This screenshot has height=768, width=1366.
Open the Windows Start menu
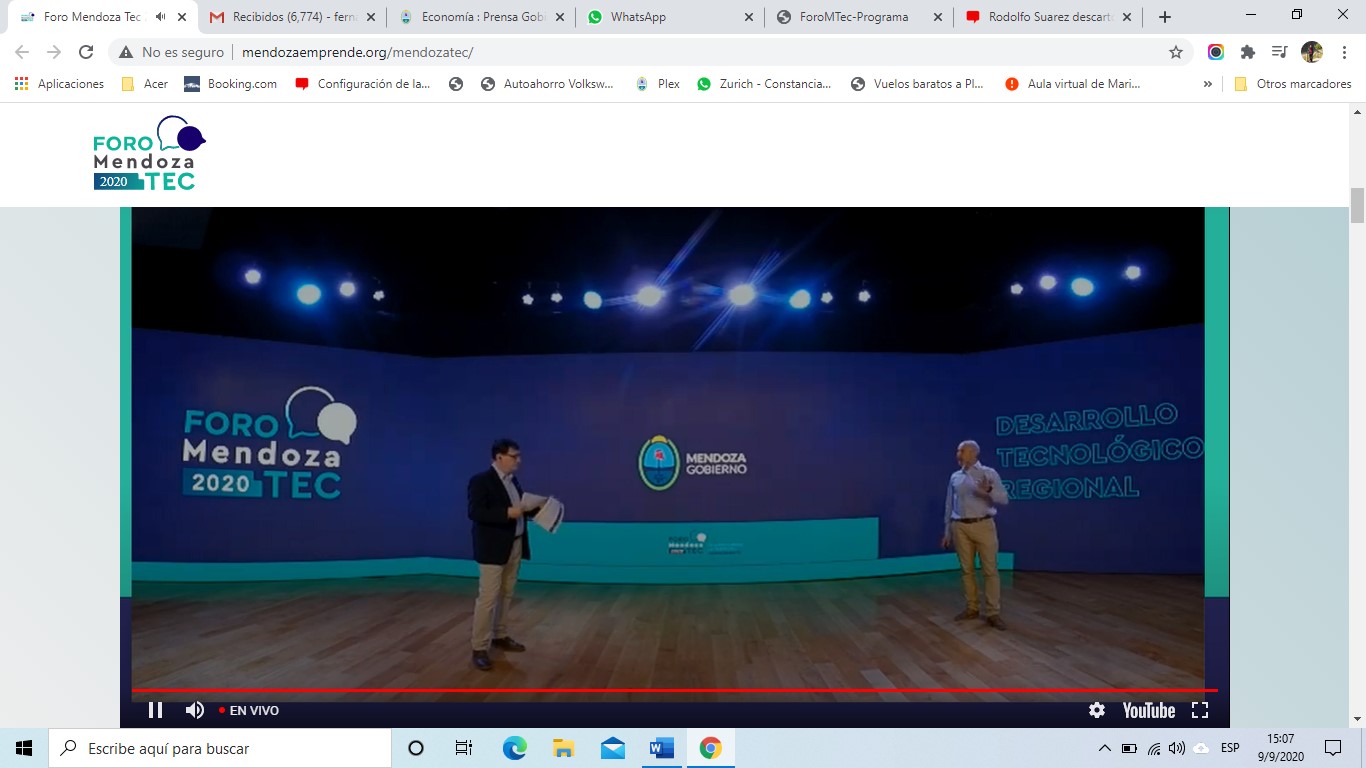pyautogui.click(x=24, y=748)
